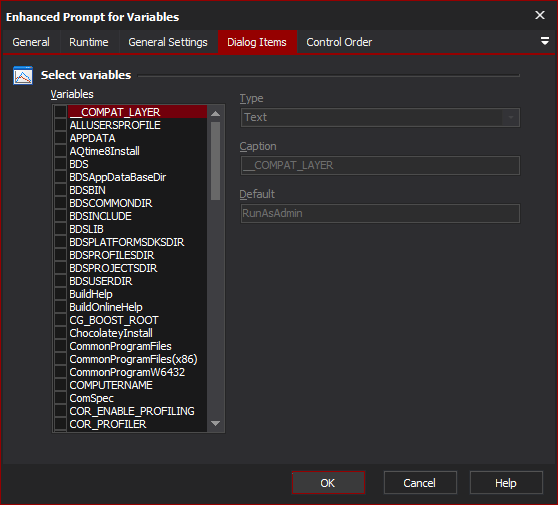Switch to the General Settings tab

coord(168,42)
